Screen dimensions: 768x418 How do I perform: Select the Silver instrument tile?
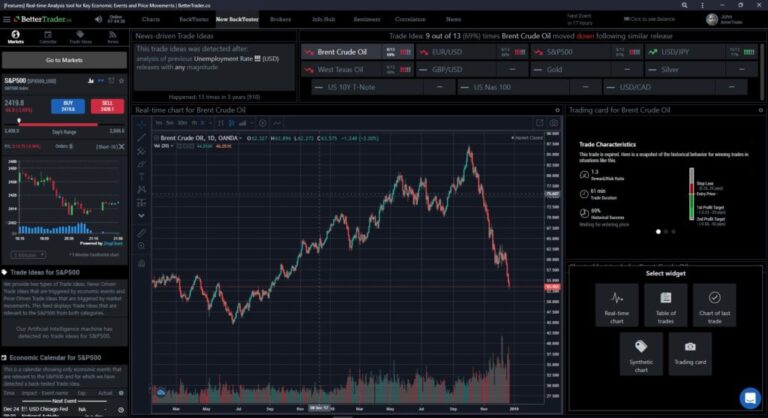(701, 70)
